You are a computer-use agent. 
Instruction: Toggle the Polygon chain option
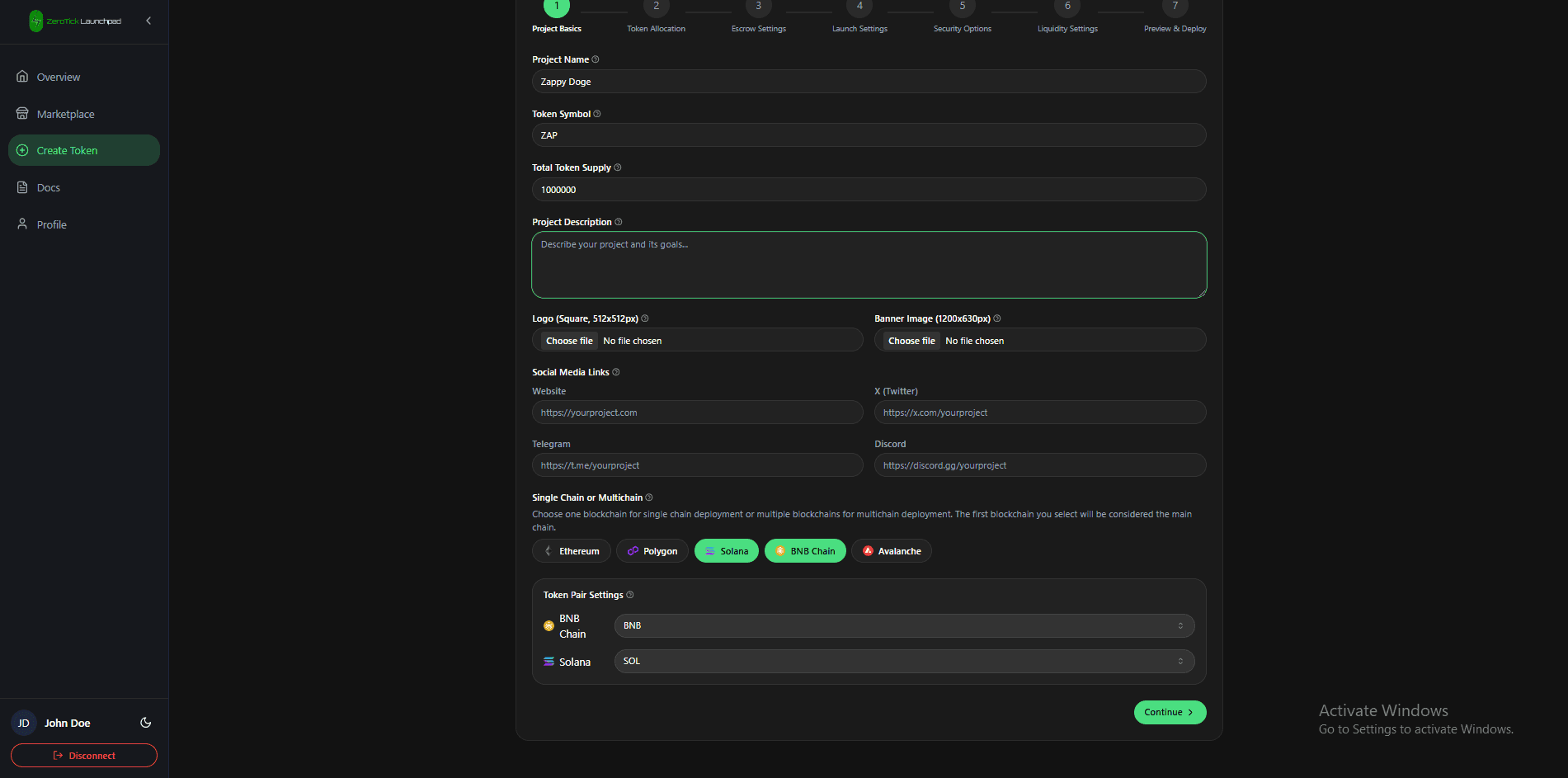(652, 551)
